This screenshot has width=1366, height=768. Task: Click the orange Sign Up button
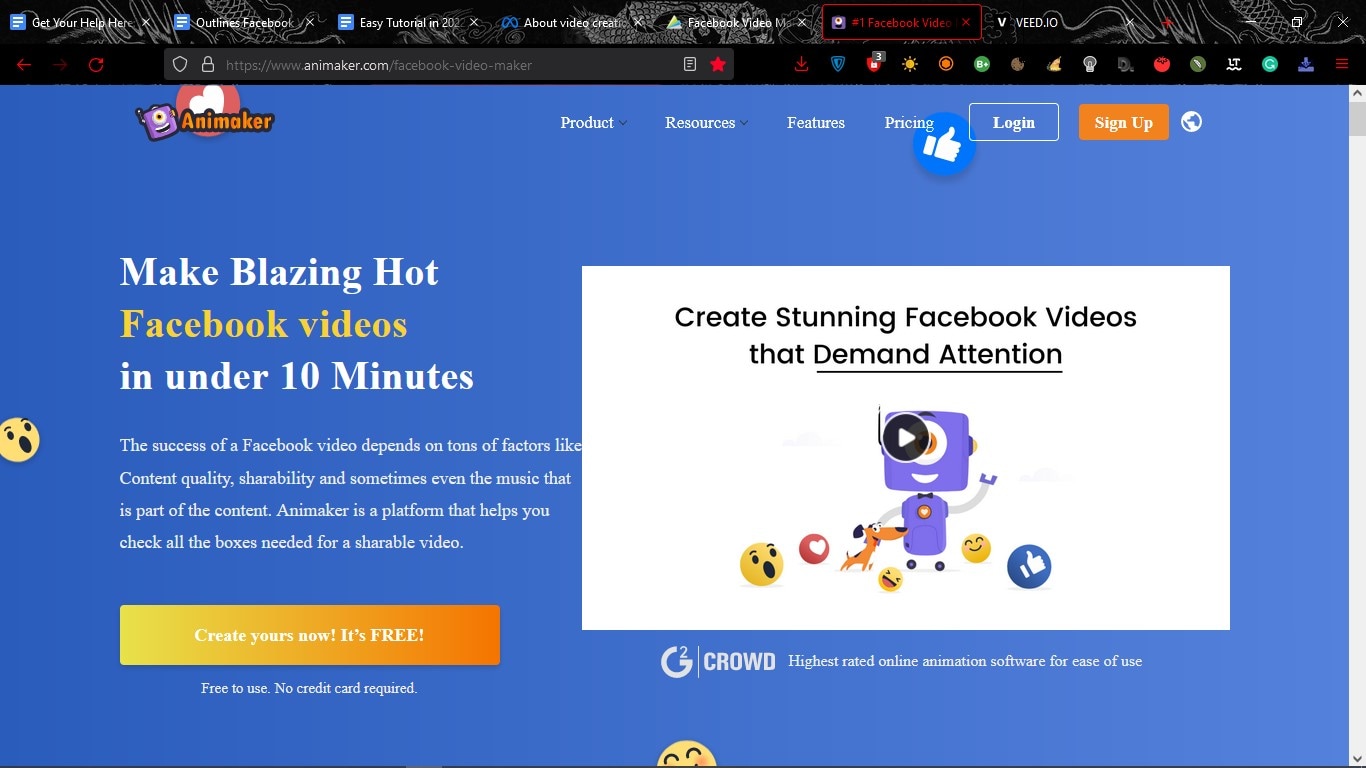[1124, 122]
